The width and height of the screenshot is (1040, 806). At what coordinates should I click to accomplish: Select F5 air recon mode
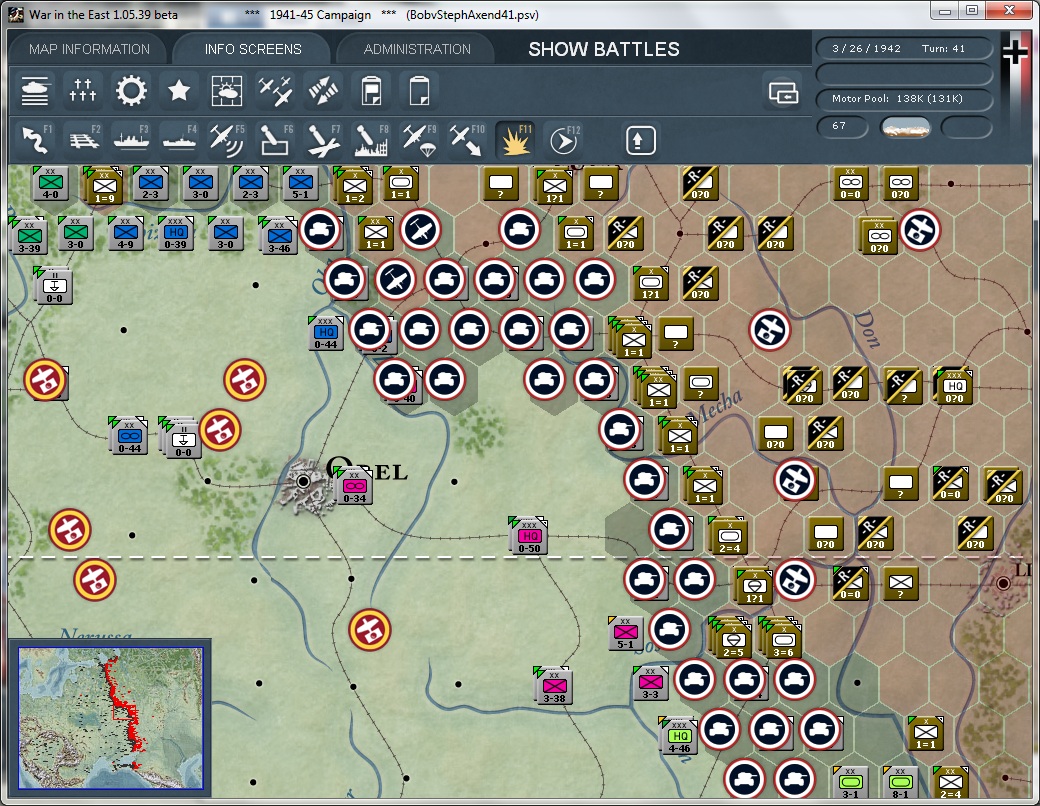pos(226,139)
